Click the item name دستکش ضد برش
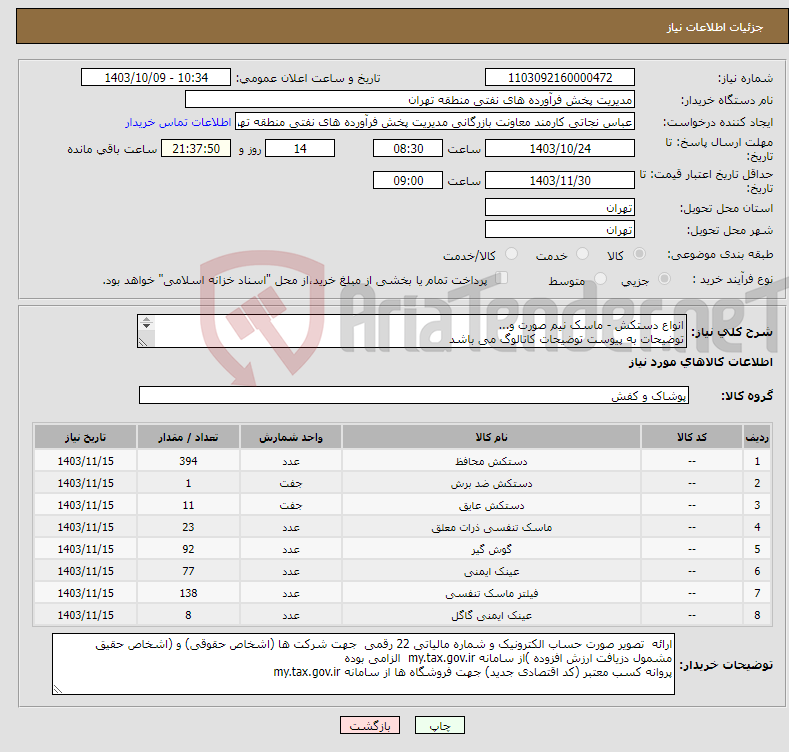This screenshot has width=789, height=752. coord(491,483)
